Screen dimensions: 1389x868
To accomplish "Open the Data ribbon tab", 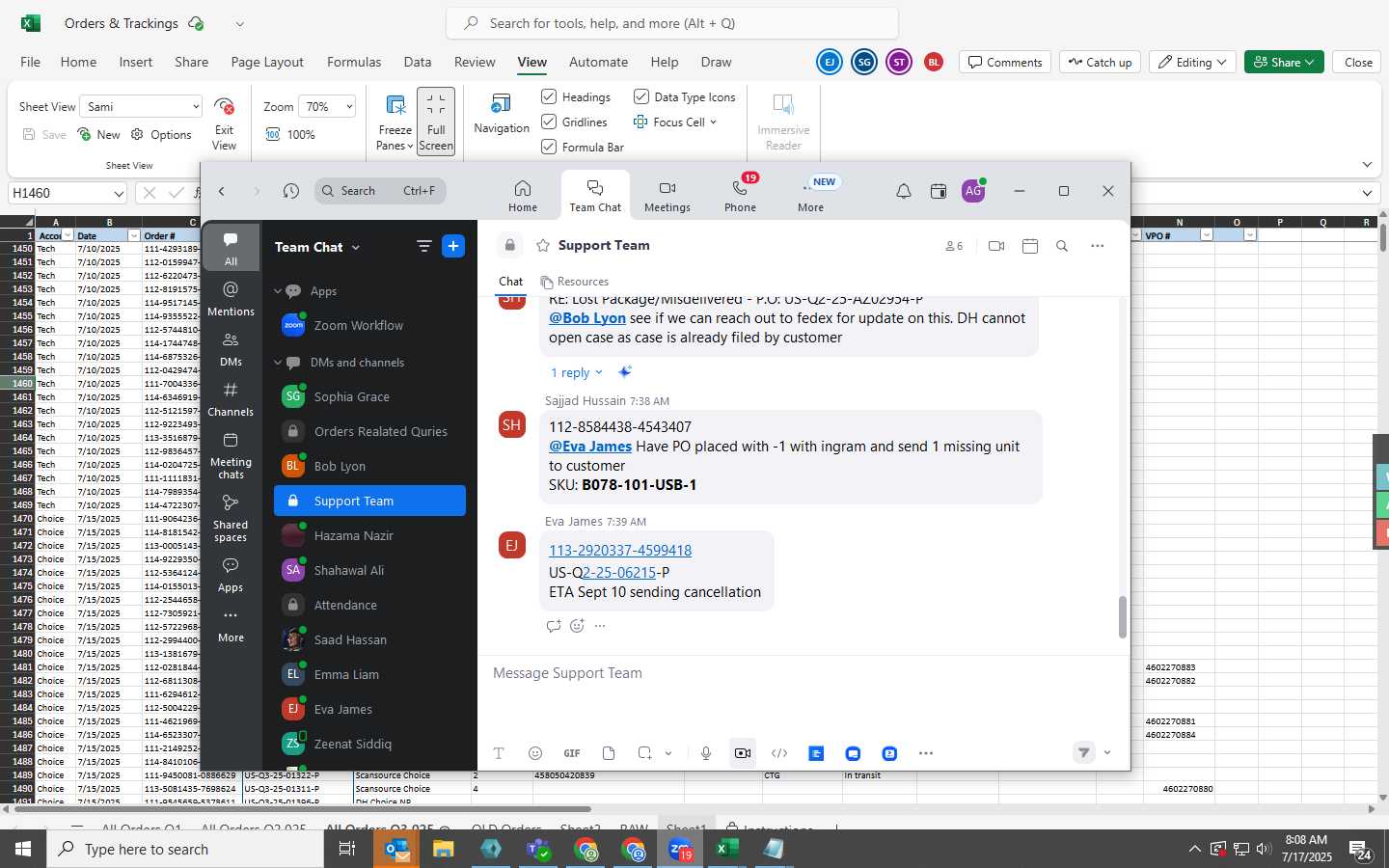I will pyautogui.click(x=418, y=62).
